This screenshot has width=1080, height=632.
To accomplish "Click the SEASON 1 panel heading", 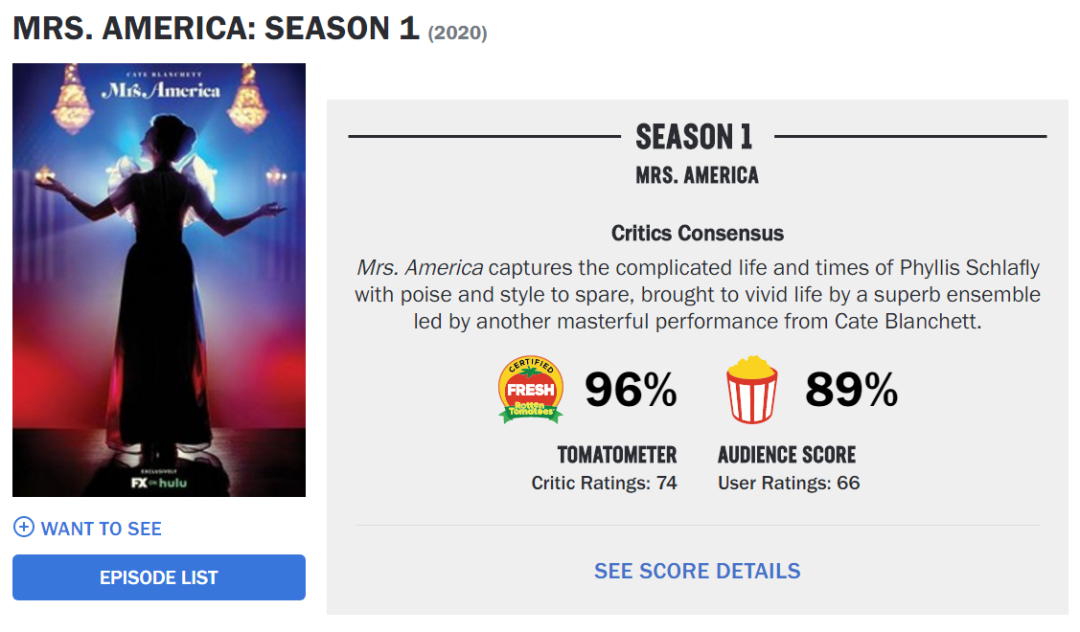I will pos(694,137).
